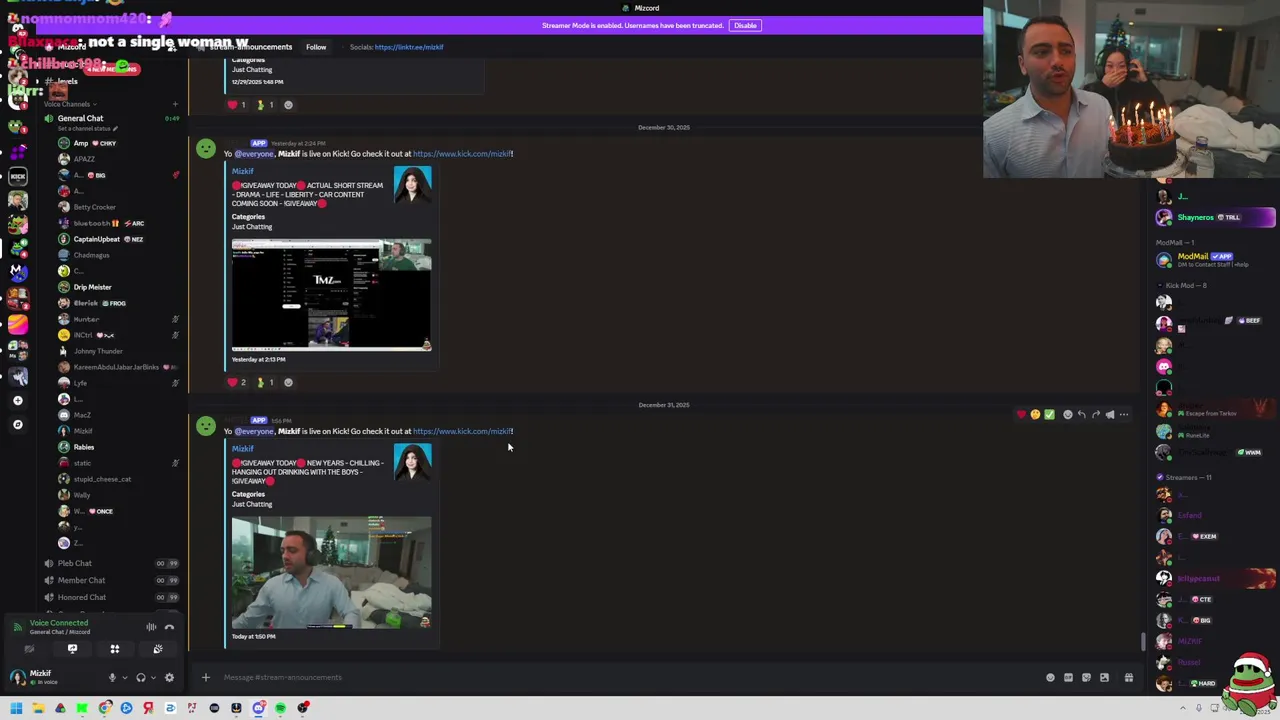Focus the Message #stream-announcements input
The width and height of the screenshot is (1280, 720).
coord(620,677)
